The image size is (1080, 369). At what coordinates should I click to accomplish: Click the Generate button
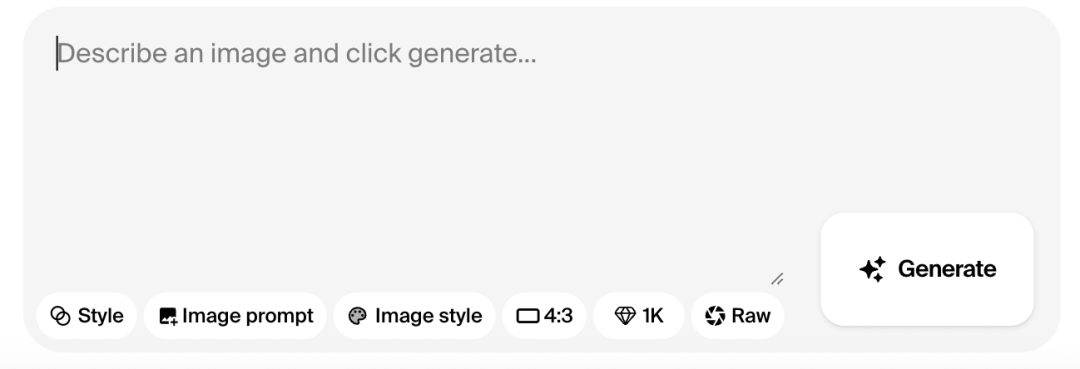(927, 269)
